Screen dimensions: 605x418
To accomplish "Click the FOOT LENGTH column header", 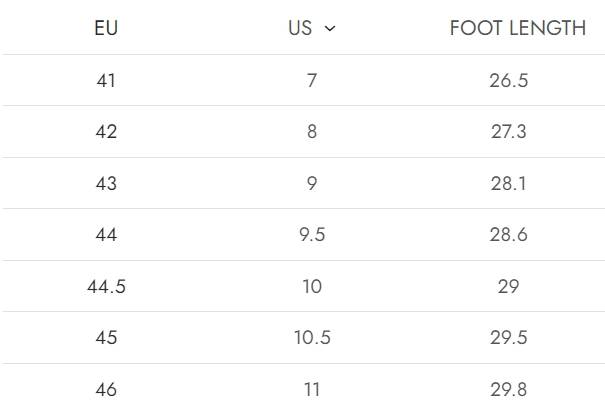I will 517,28.
